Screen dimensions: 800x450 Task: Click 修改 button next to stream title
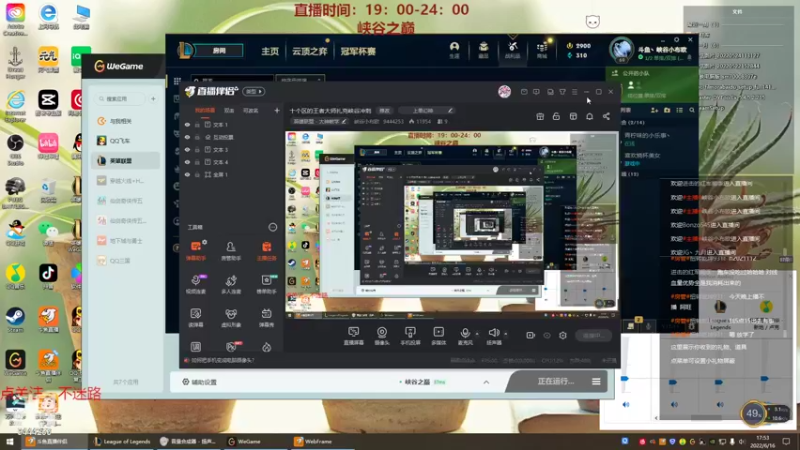pos(385,110)
